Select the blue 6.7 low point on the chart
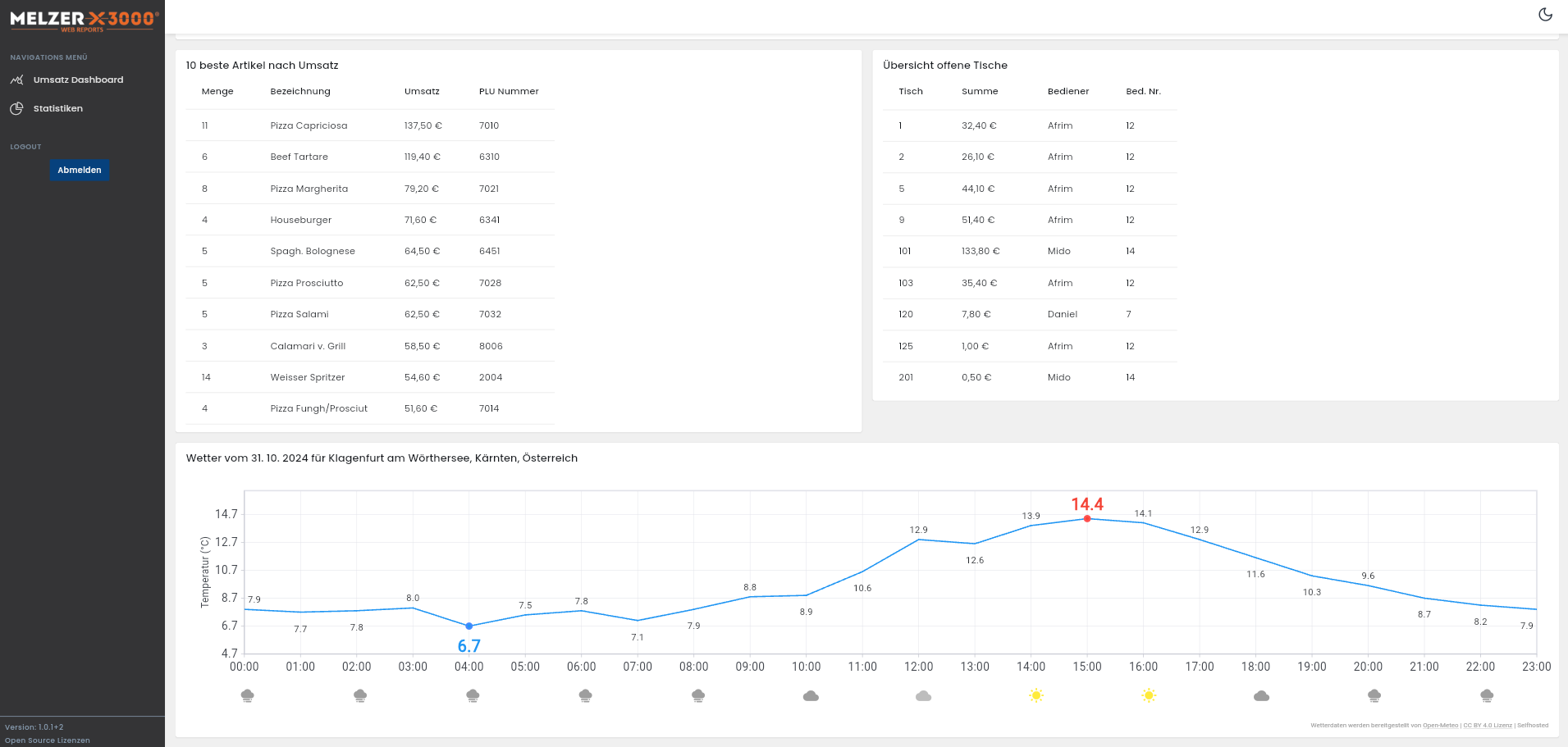 click(x=469, y=625)
